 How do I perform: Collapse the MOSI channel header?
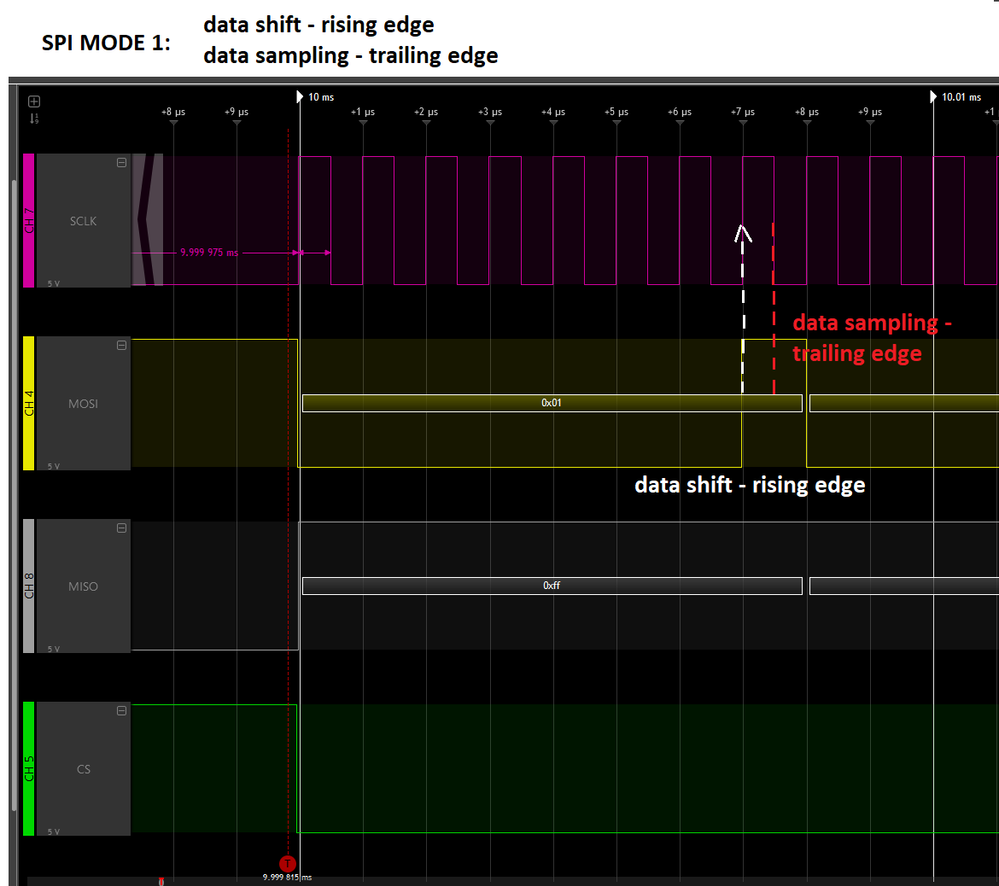121,344
